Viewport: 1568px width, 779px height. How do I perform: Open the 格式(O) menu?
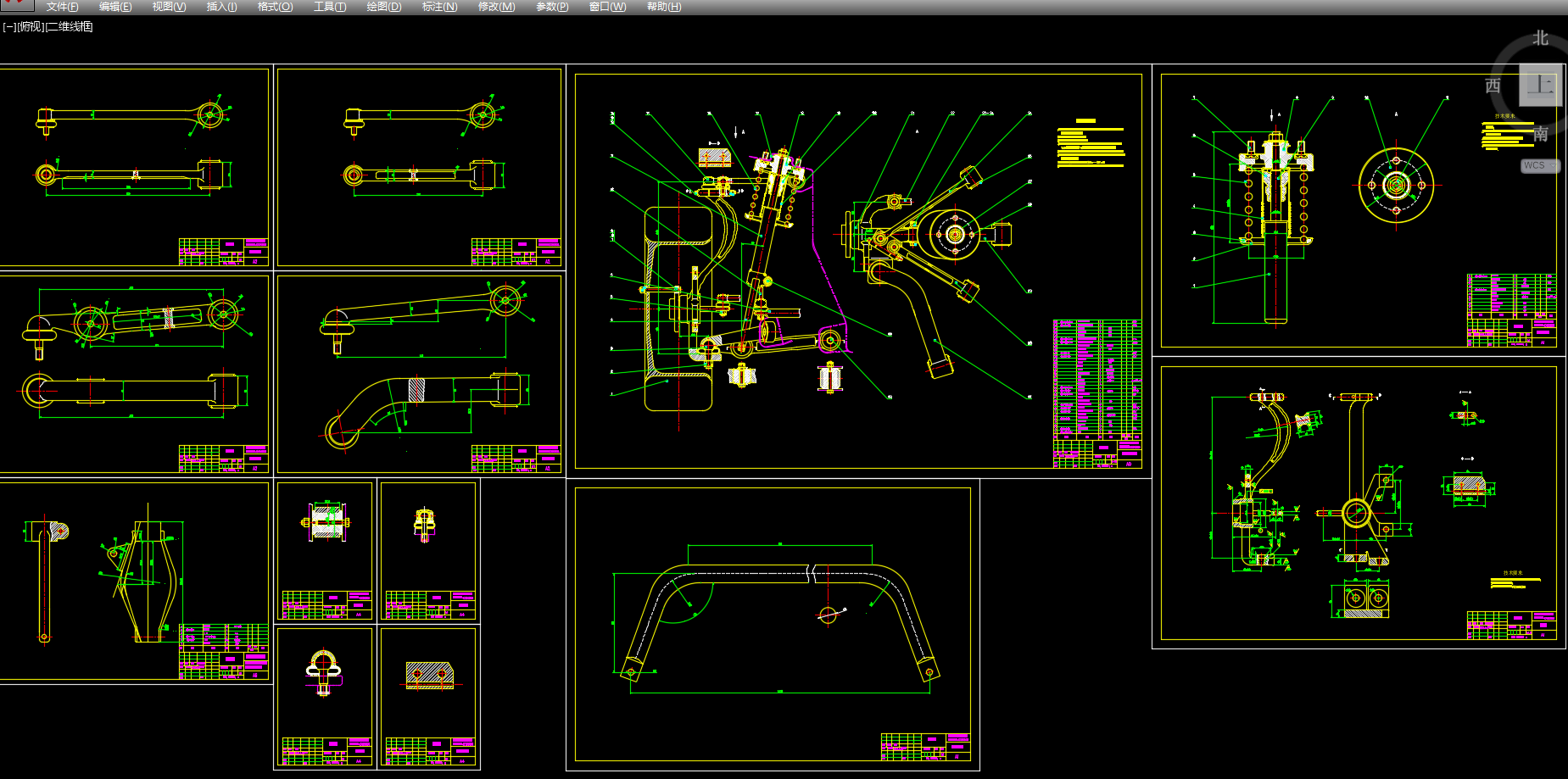[x=275, y=7]
